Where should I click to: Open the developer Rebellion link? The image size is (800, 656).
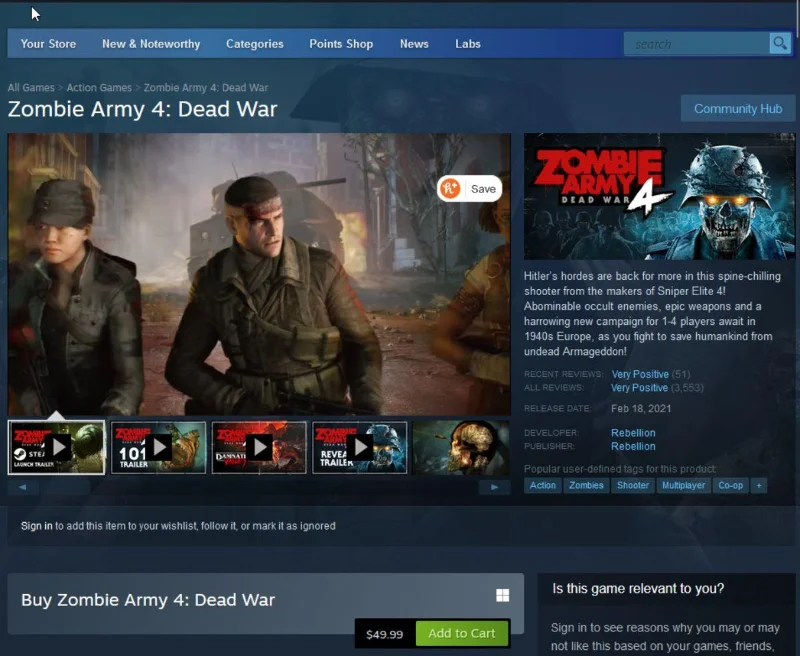click(x=633, y=433)
